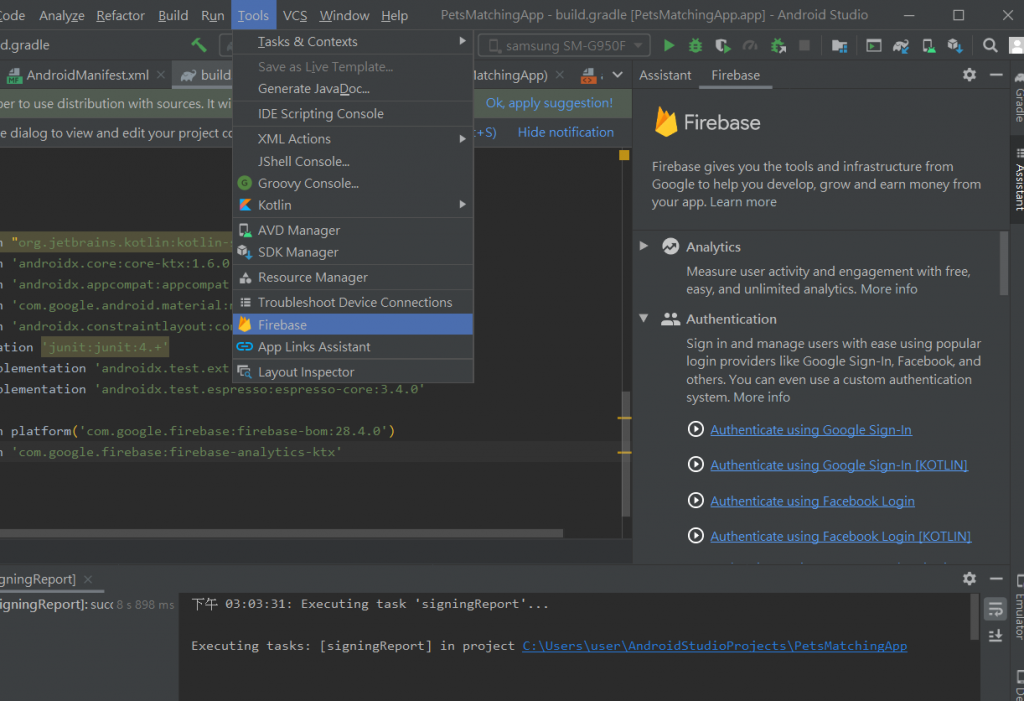
Task: Click the Search Everywhere magnifier icon
Action: pyautogui.click(x=990, y=46)
